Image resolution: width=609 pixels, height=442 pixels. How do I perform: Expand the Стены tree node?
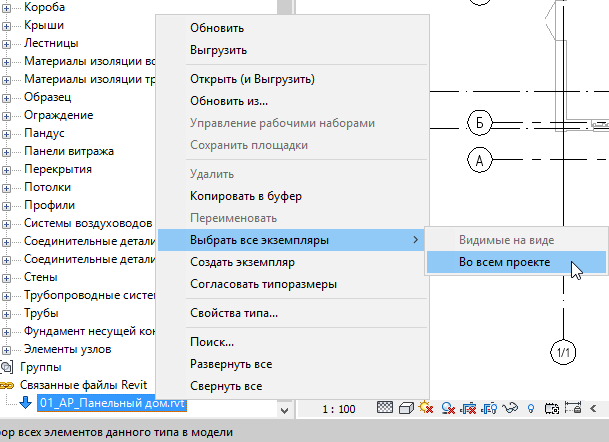(x=6, y=278)
